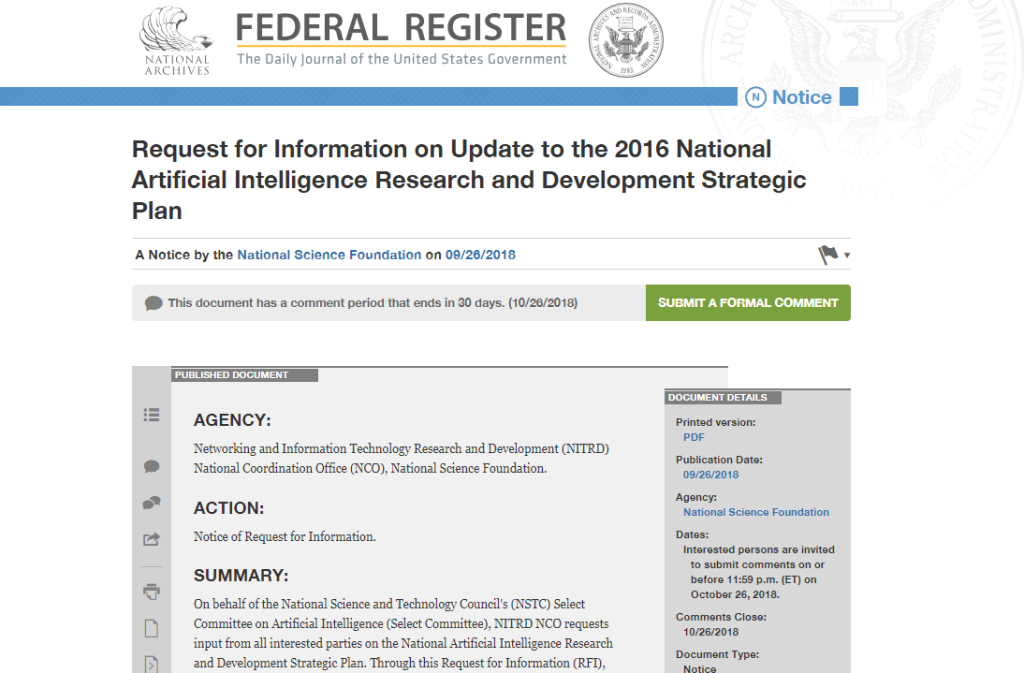Click the circled N Notice icon
Screen dimensions: 1024x673
pyautogui.click(x=756, y=97)
